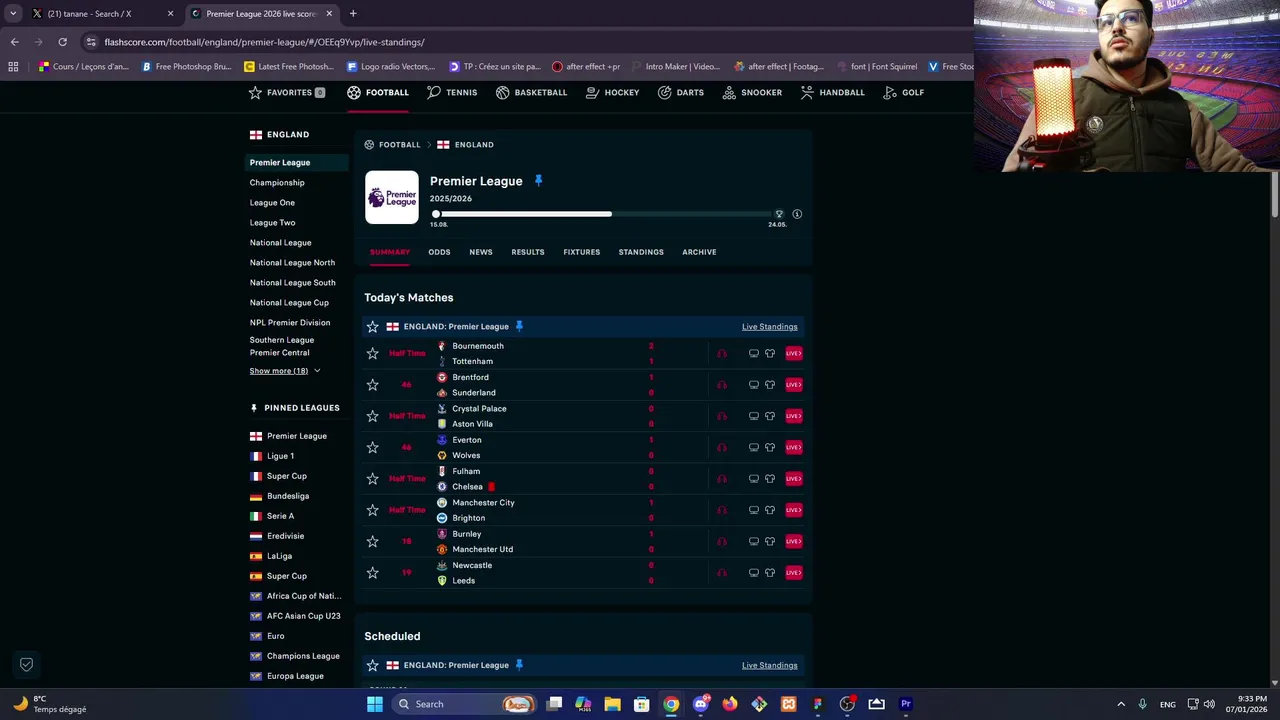
Task: Click LIVE badge for Bournemouth vs Tottenham
Action: pyautogui.click(x=793, y=353)
